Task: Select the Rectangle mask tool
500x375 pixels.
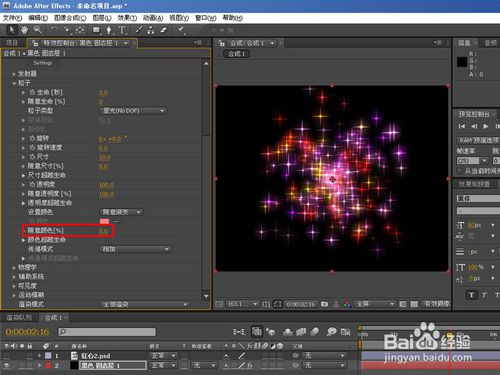Action: tap(96, 30)
